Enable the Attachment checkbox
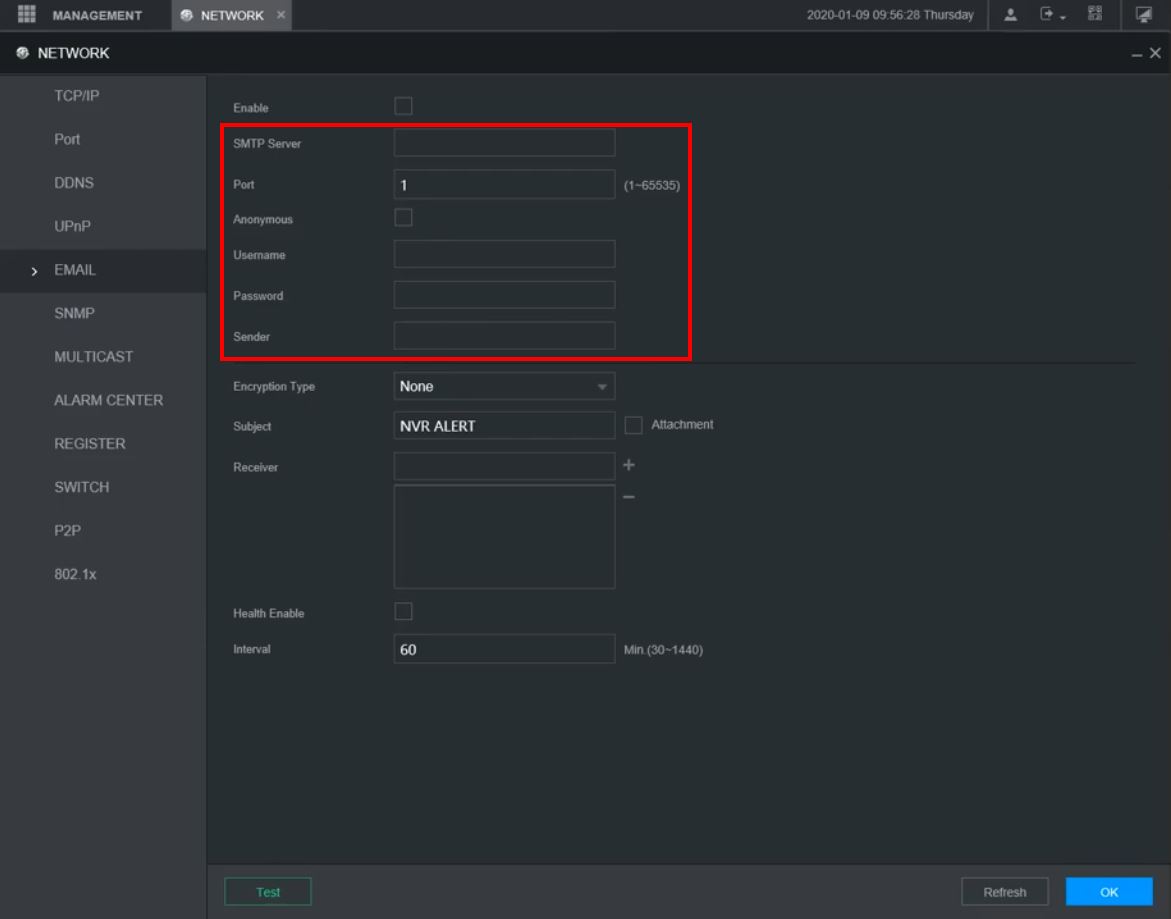 click(x=633, y=425)
